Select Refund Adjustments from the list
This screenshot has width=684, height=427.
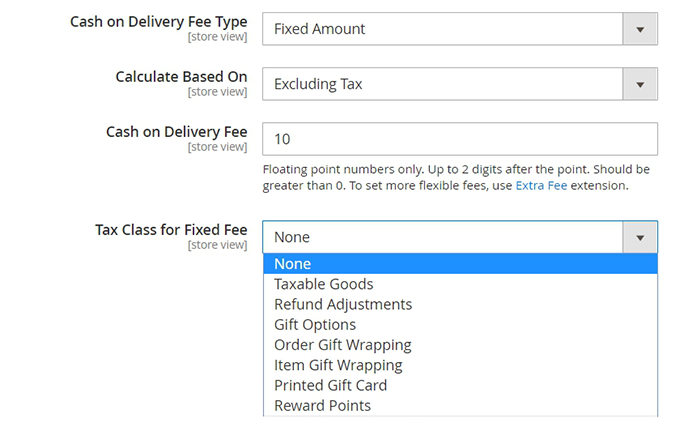click(342, 304)
